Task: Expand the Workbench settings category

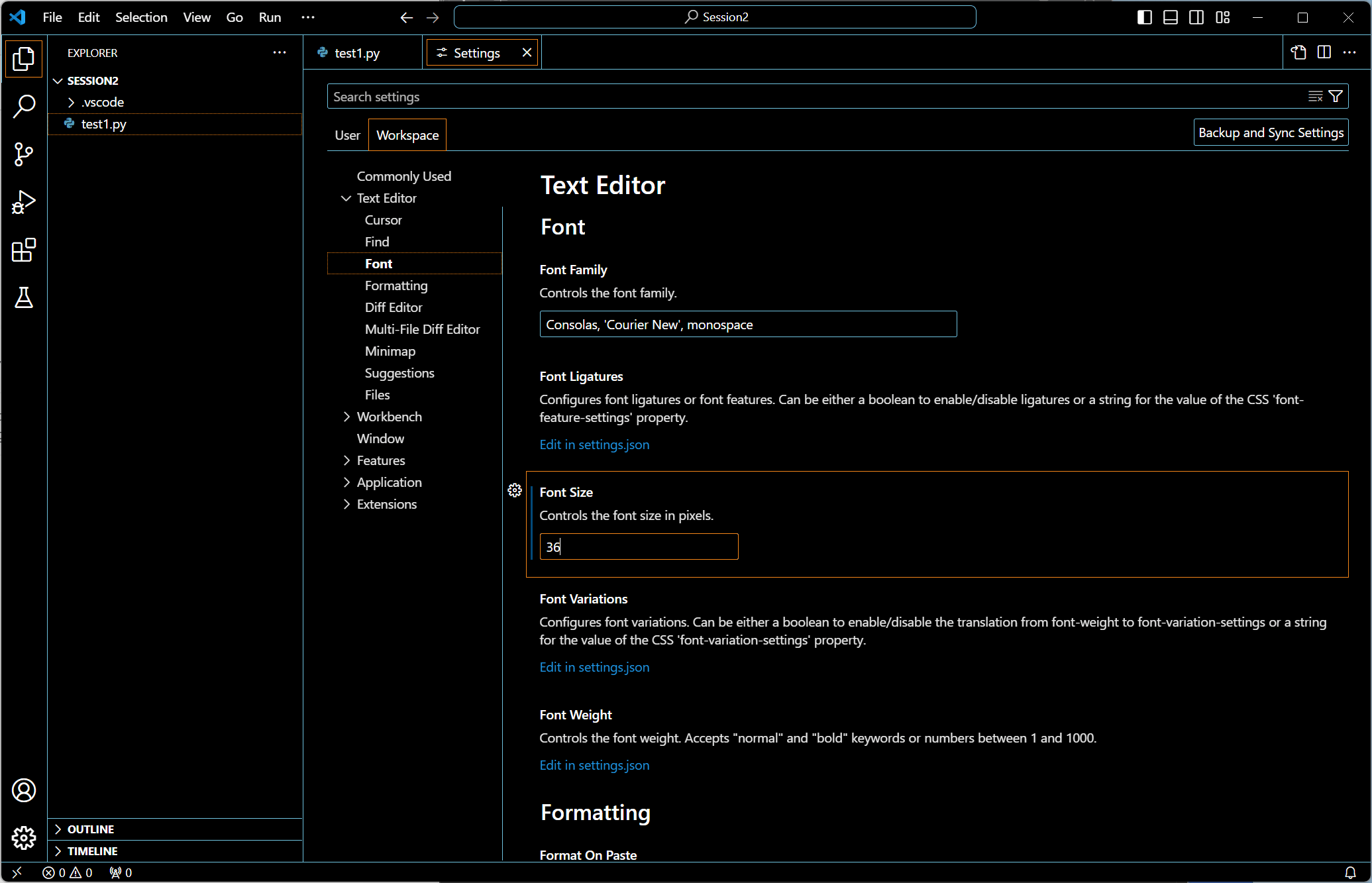Action: tap(389, 417)
